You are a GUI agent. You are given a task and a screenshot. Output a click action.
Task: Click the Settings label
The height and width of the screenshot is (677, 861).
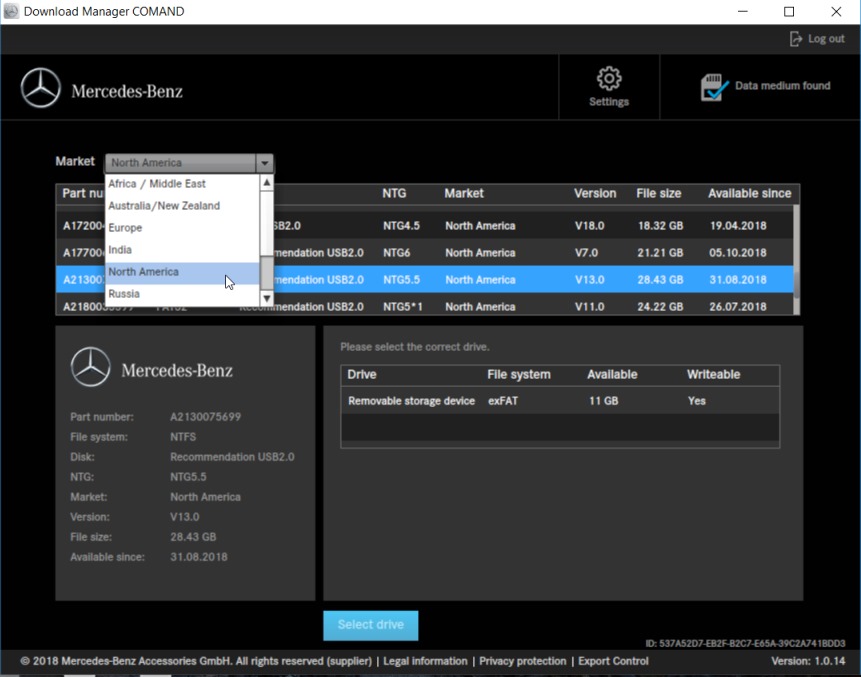(x=609, y=102)
